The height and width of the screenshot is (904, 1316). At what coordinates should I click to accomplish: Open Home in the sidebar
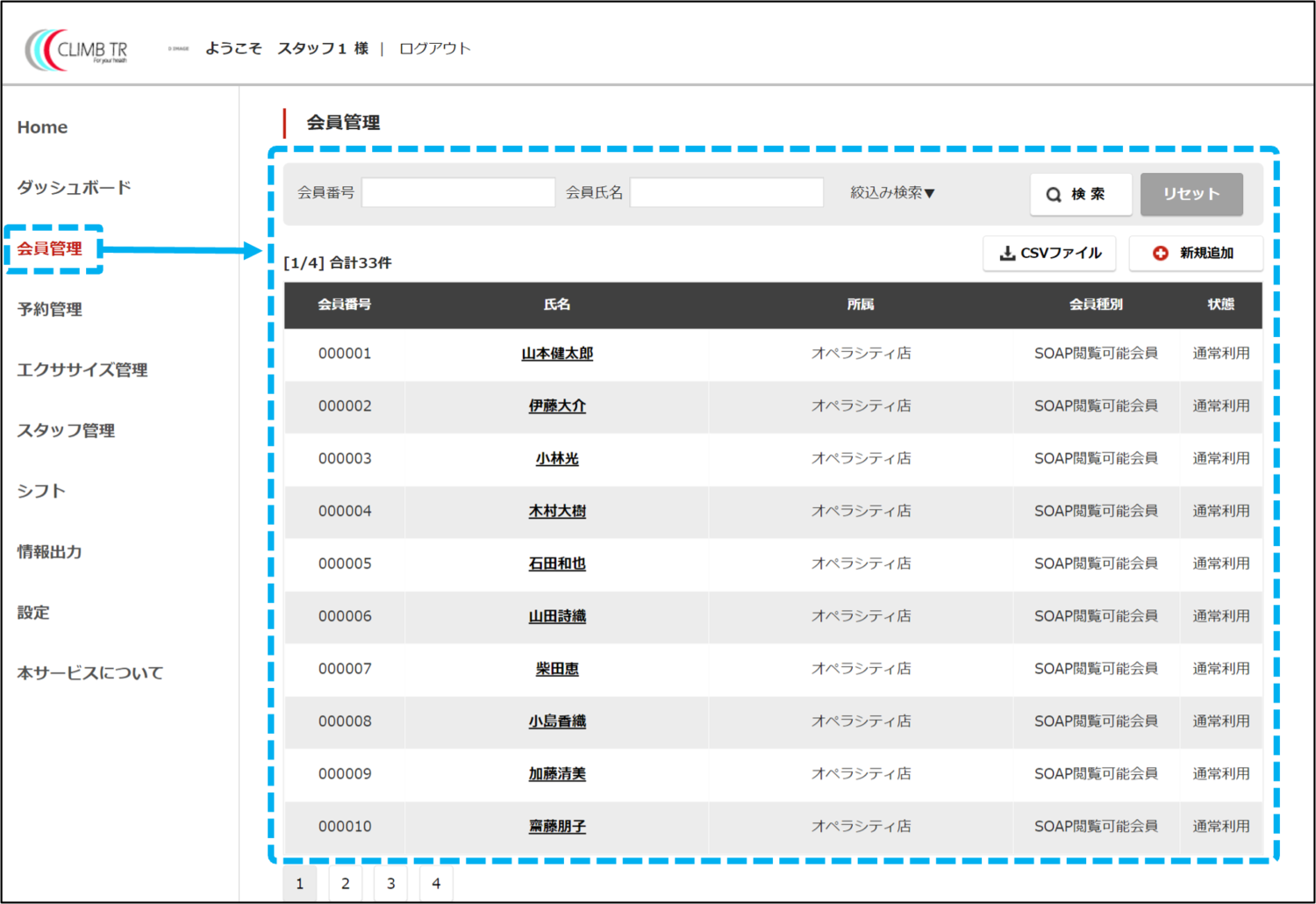tap(42, 127)
